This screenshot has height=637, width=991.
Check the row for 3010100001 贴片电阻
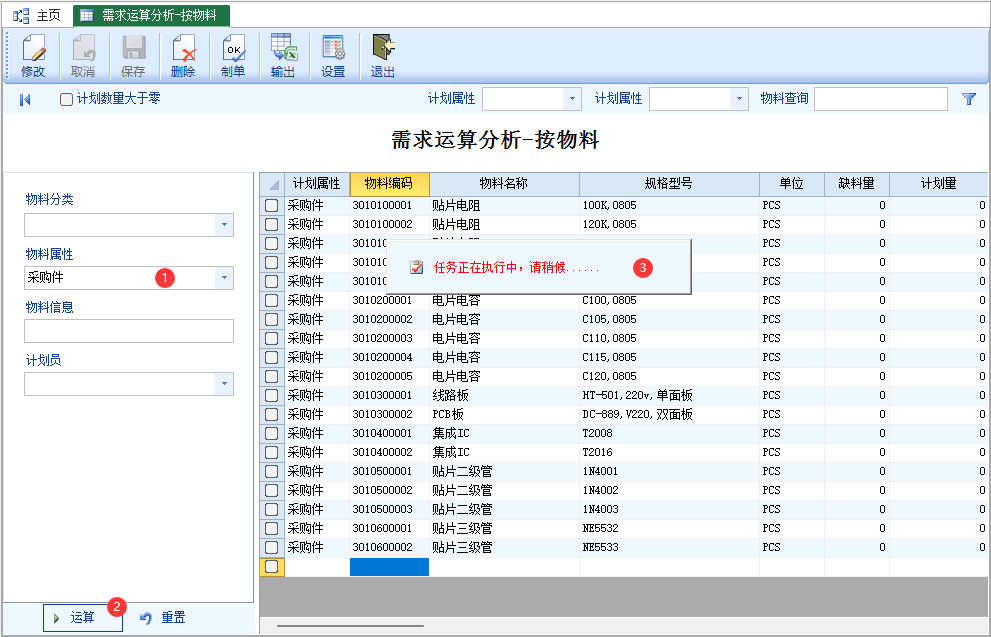pyautogui.click(x=272, y=205)
